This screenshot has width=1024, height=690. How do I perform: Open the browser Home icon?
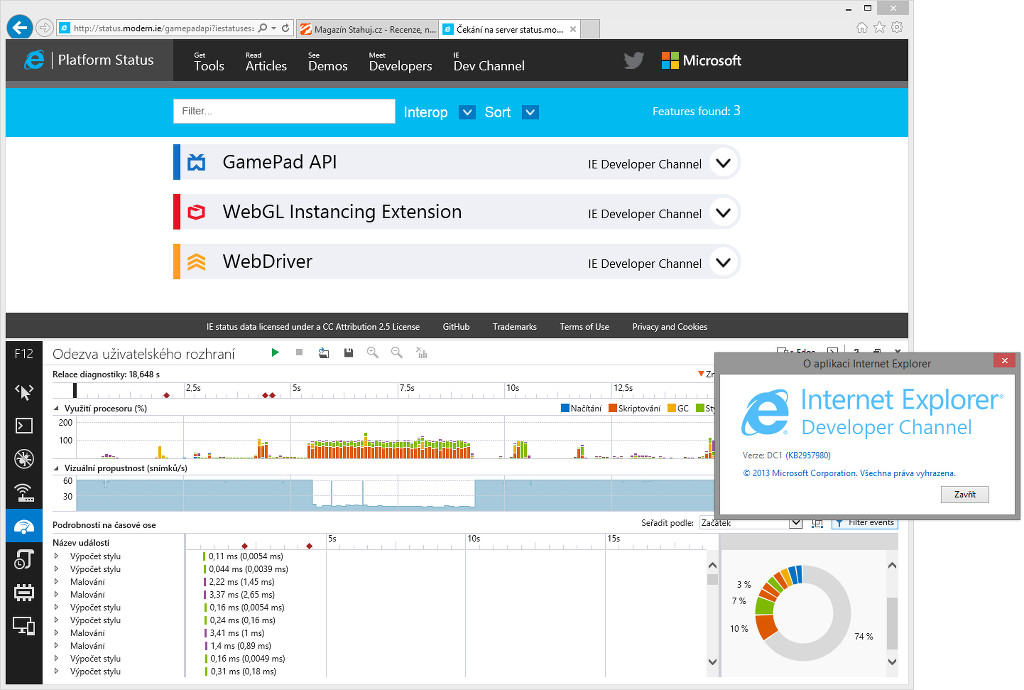(x=862, y=27)
